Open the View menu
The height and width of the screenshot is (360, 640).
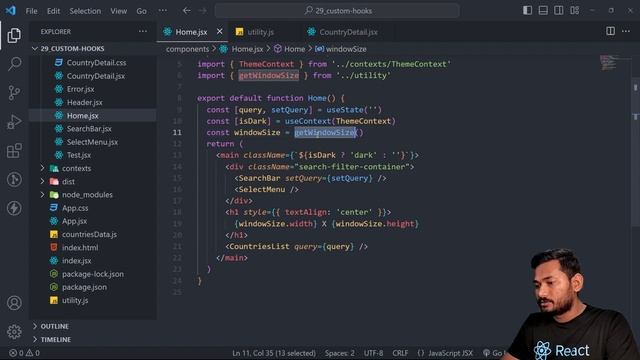coord(118,11)
